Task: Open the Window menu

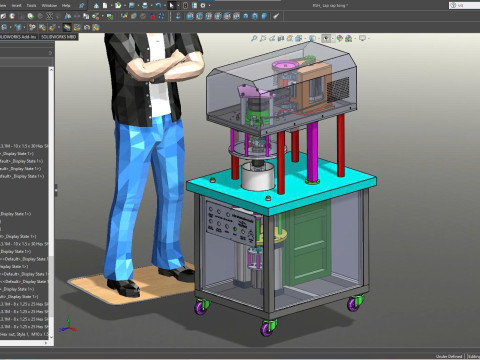Action: click(49, 6)
